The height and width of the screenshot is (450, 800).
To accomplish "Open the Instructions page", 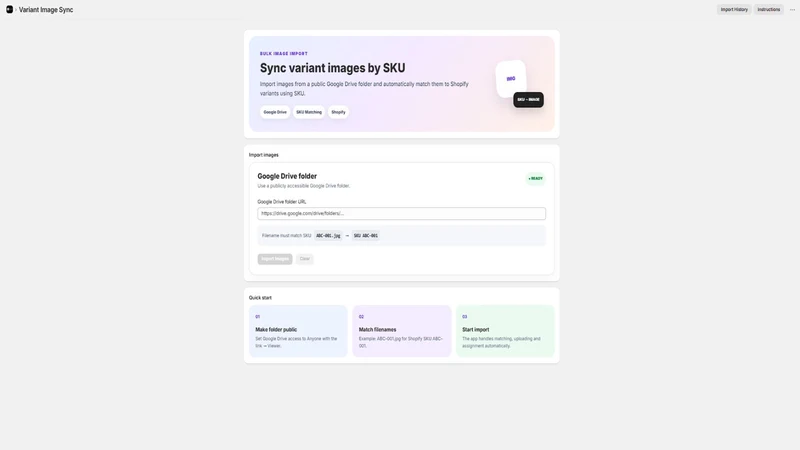I will click(768, 10).
